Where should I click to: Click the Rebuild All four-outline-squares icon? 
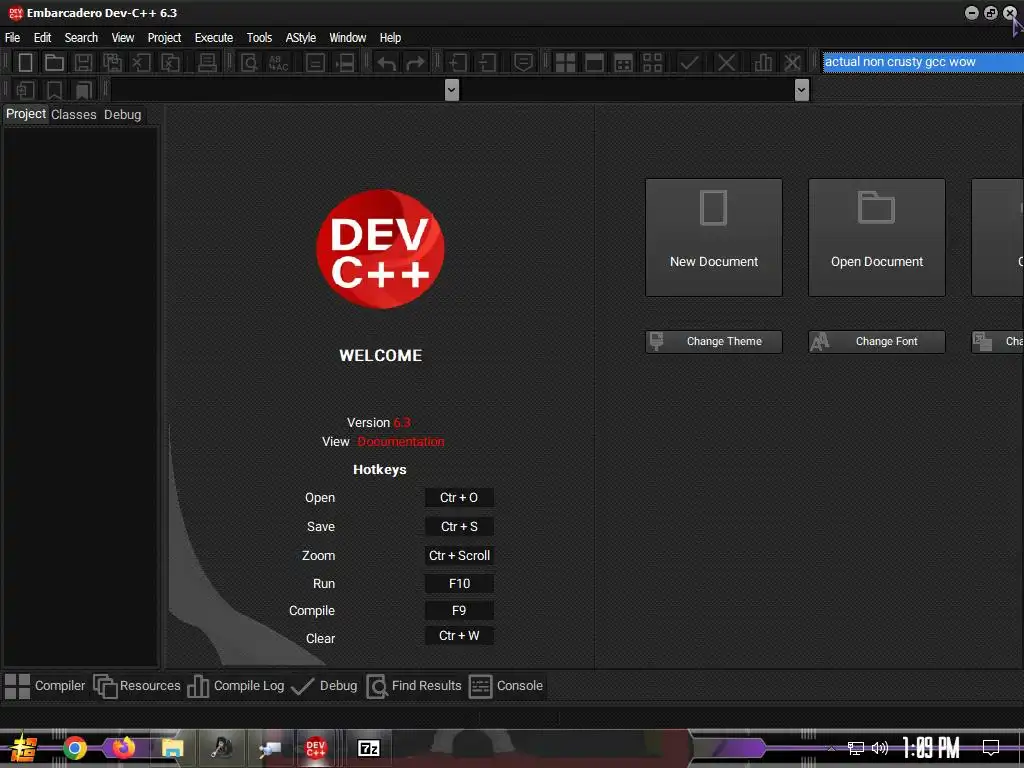[x=652, y=63]
